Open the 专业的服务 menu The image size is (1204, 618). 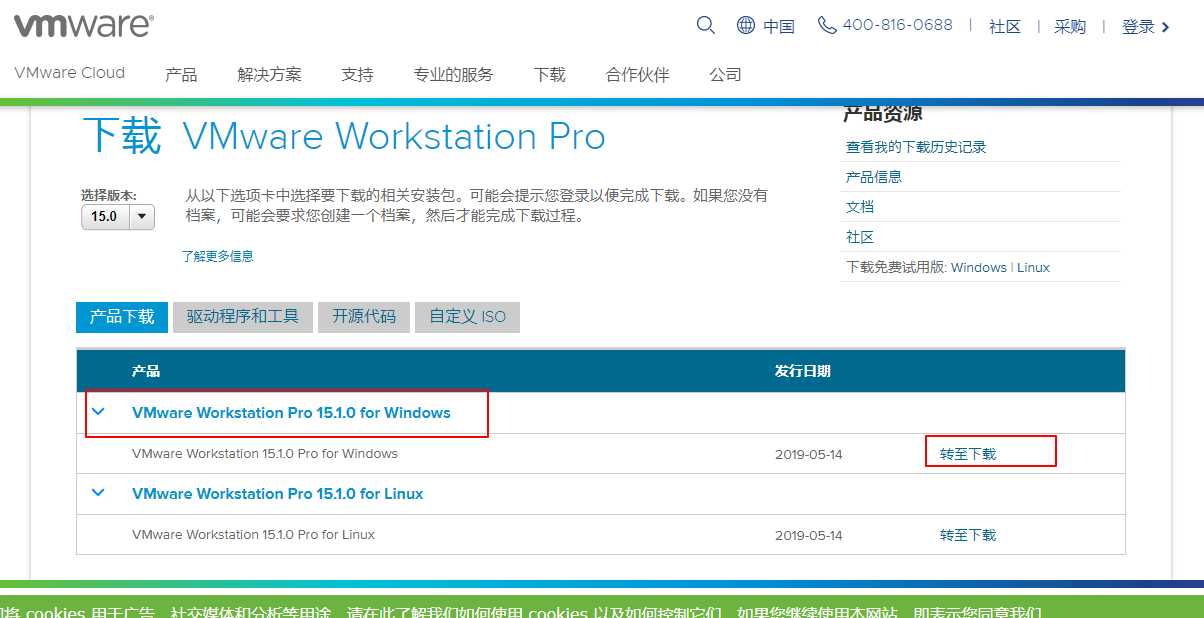(x=453, y=75)
